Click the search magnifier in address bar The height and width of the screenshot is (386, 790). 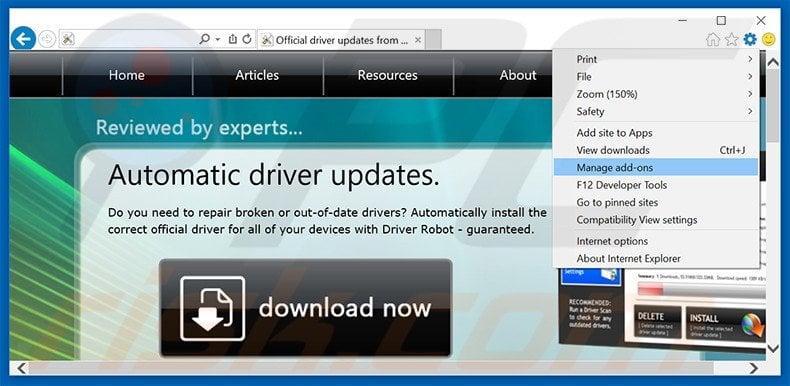coord(204,39)
